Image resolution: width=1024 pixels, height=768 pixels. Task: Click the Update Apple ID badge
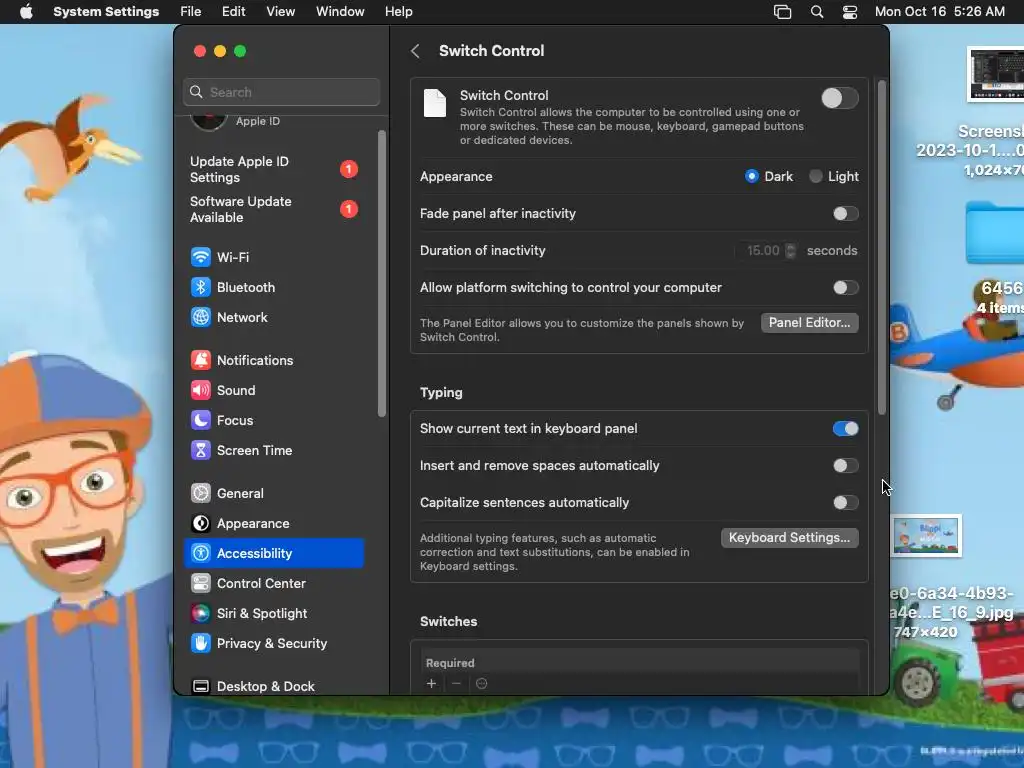tap(349, 169)
